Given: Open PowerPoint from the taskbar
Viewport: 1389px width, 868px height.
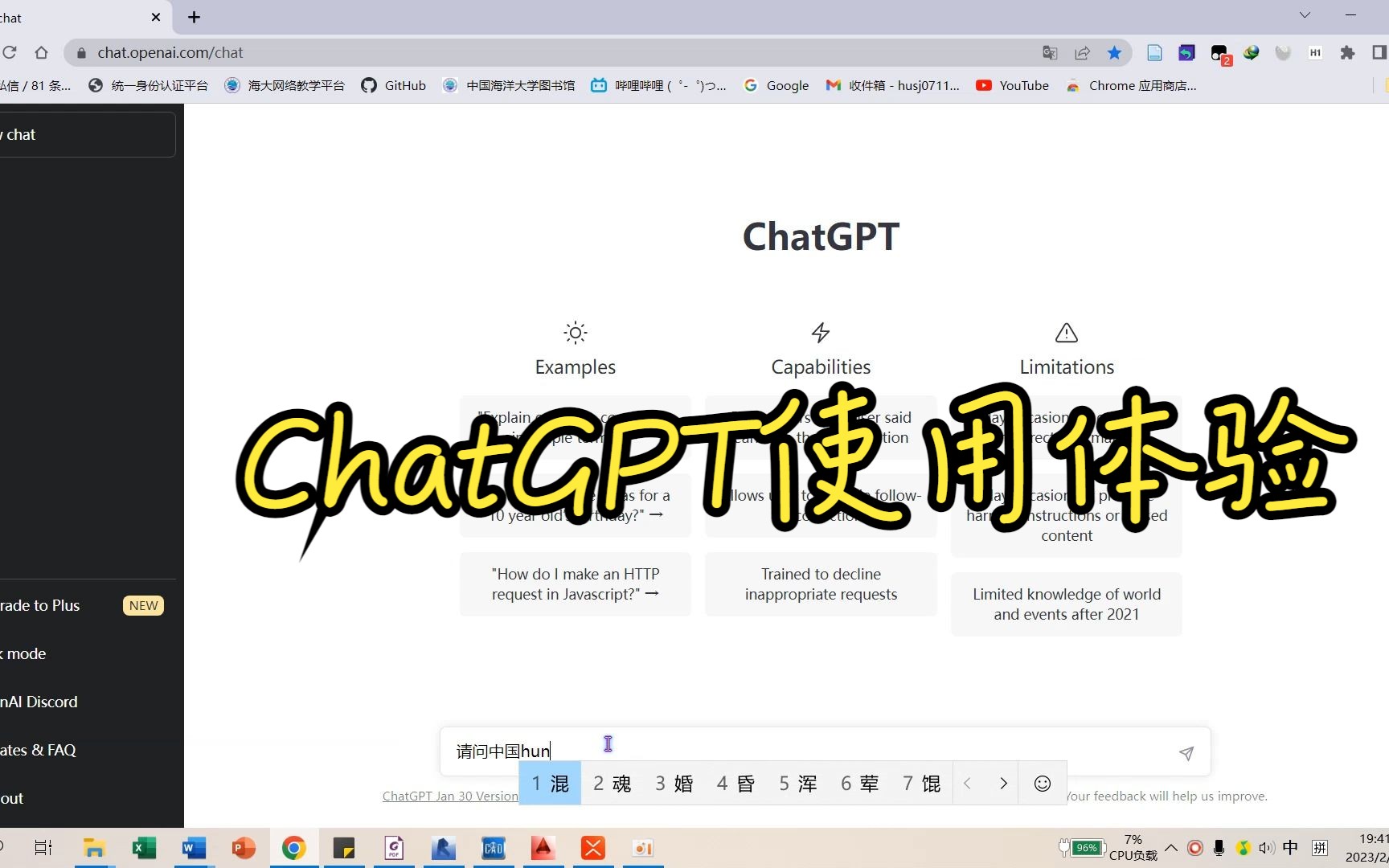Looking at the screenshot, I should (244, 848).
